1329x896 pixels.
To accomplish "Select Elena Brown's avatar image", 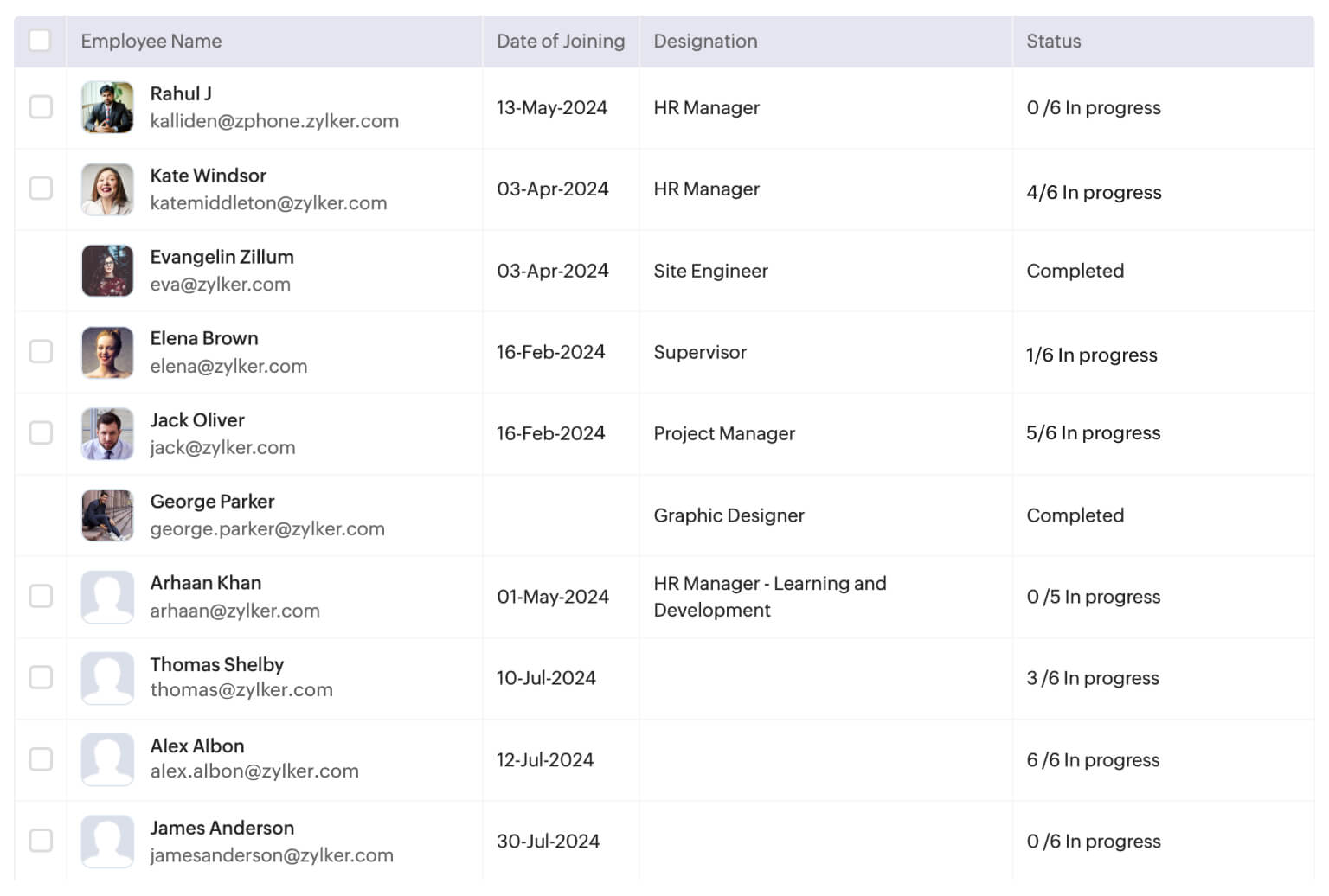I will (x=107, y=352).
